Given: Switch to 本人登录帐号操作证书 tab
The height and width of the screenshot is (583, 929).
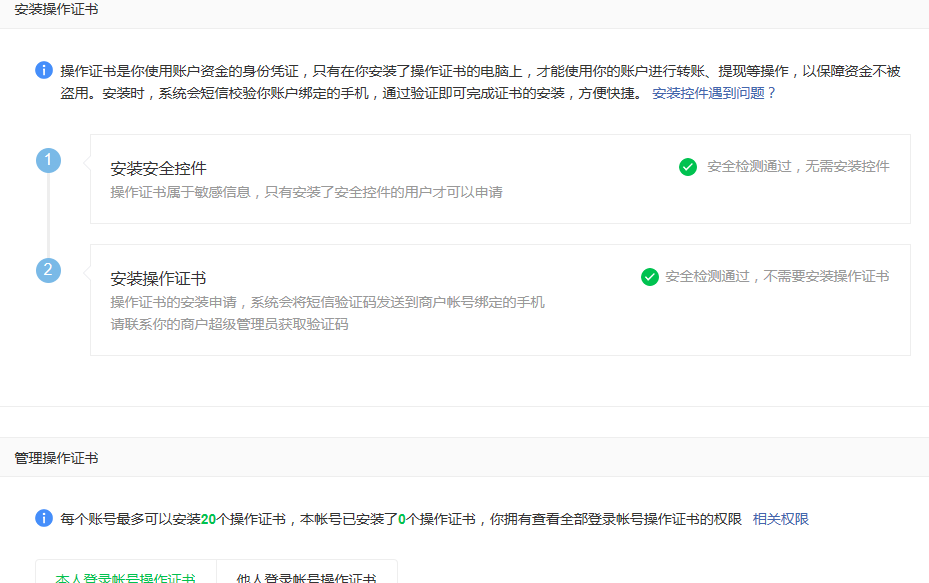Looking at the screenshot, I should coord(126,577).
